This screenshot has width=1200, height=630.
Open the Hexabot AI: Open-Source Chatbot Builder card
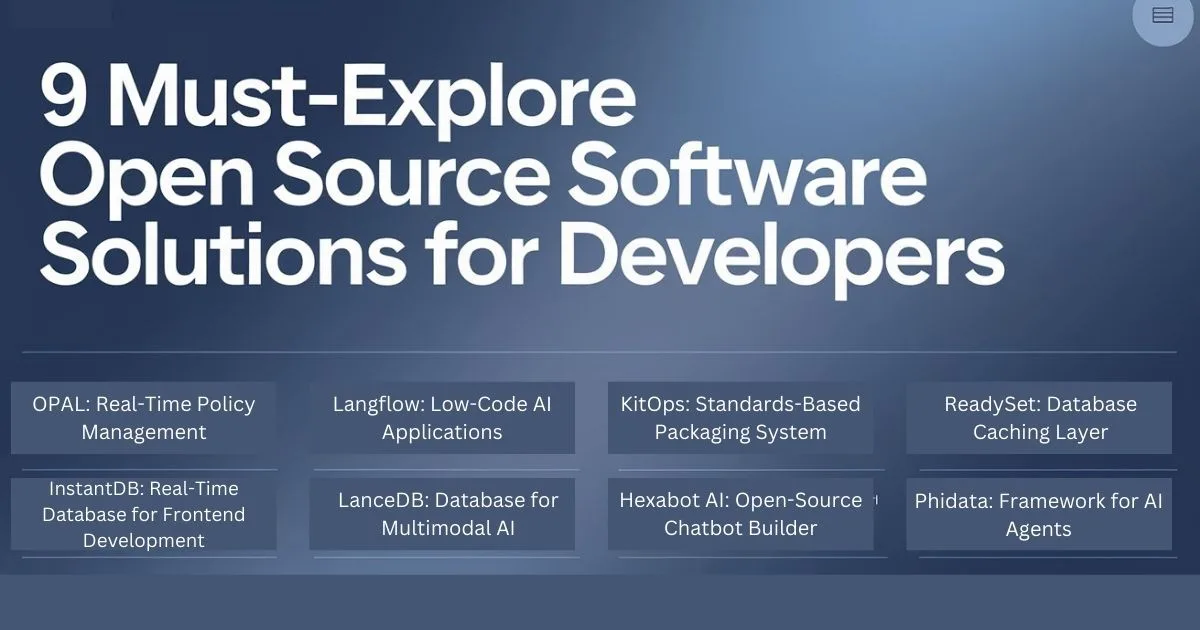click(x=741, y=514)
